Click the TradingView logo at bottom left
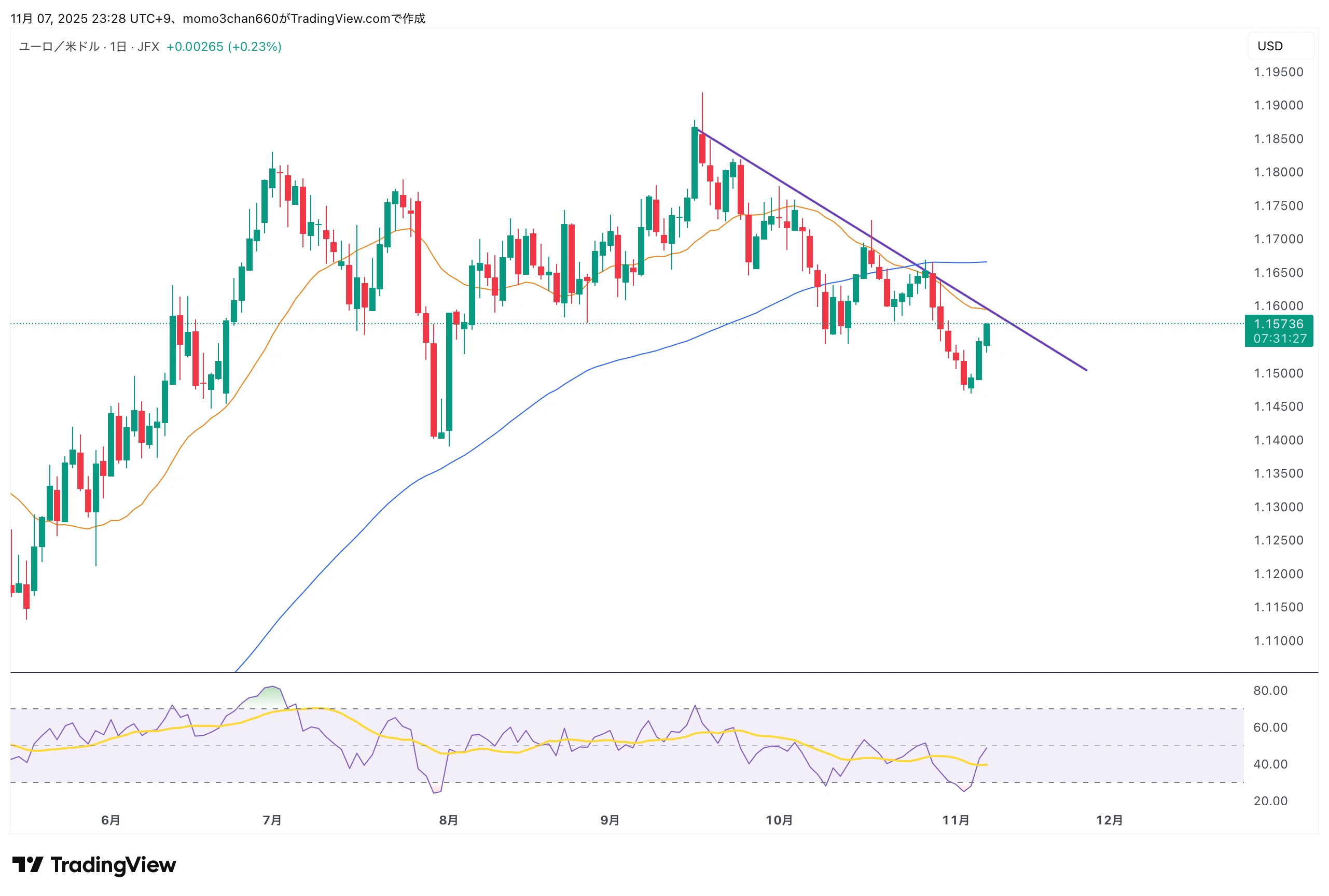This screenshot has height=896, width=1329. coord(94,864)
